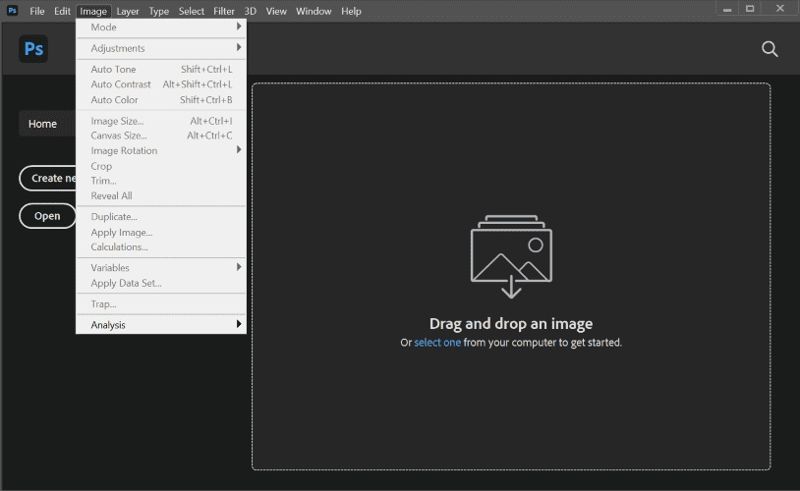Open the Type menu
Screen dimensions: 800x491
point(159,11)
